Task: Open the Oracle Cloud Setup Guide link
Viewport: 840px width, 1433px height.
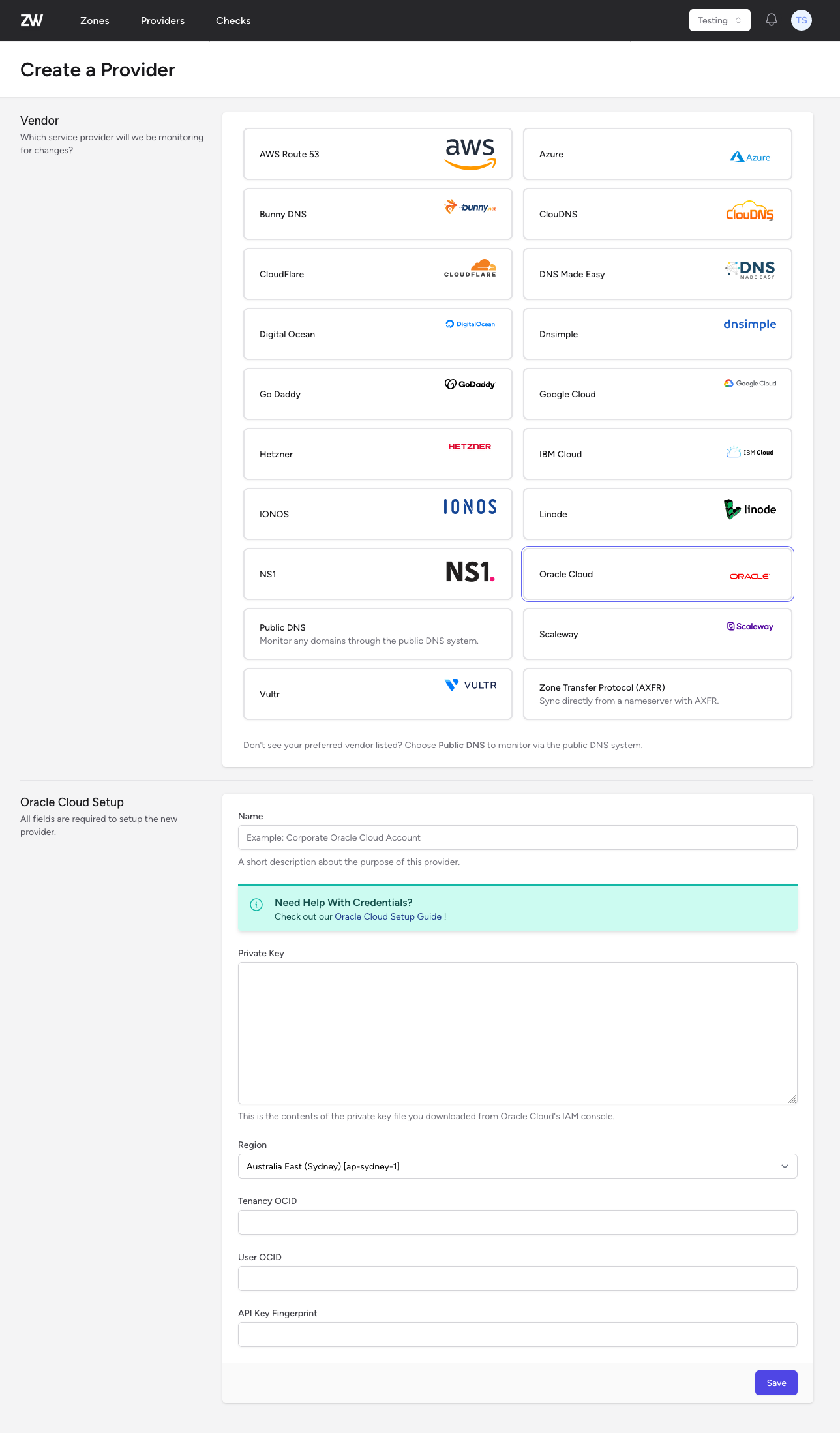Action: (388, 916)
